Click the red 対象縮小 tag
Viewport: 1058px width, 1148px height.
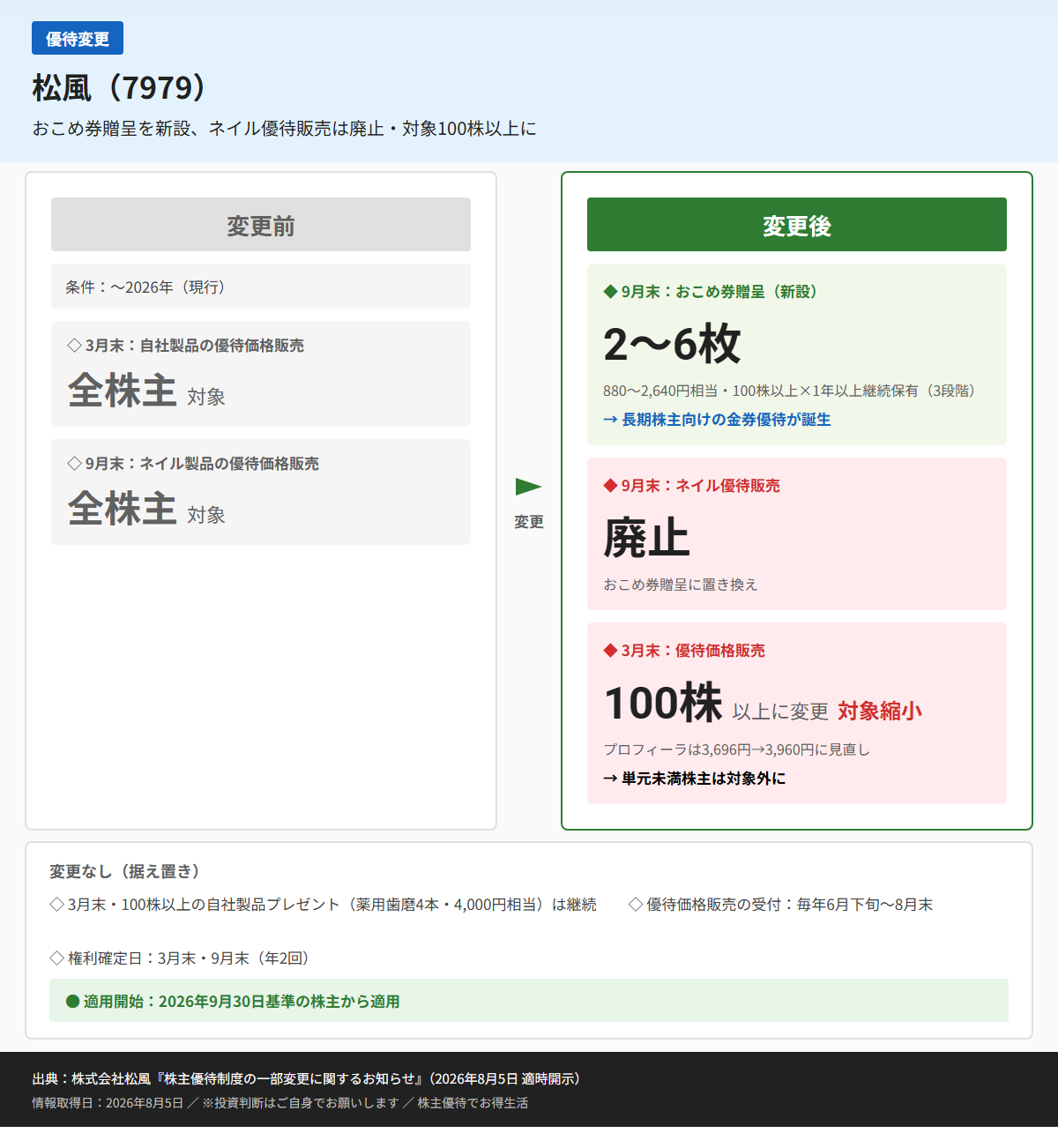tap(880, 711)
